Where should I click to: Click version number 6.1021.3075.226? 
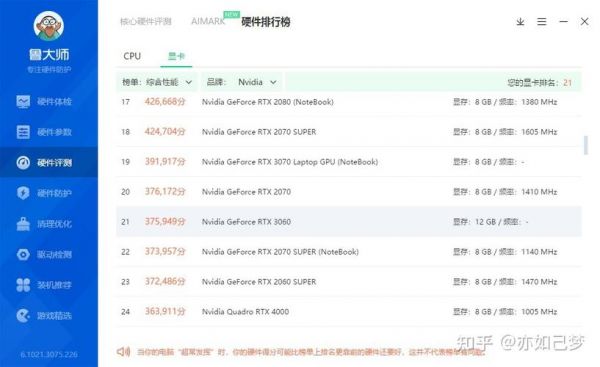[x=49, y=354]
